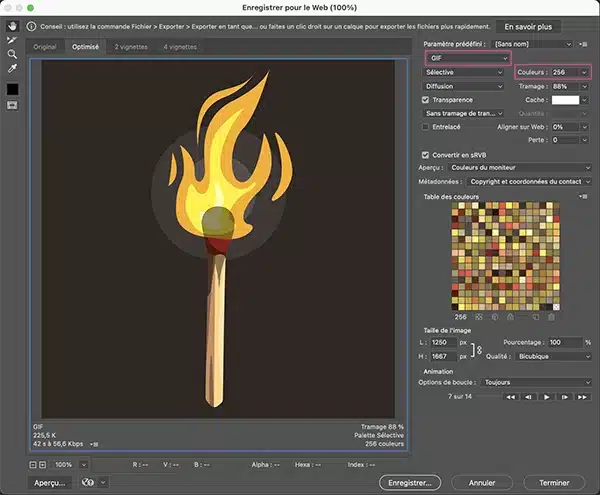Open the Qualité Bicubique dropdown
600x495 pixels.
click(553, 357)
